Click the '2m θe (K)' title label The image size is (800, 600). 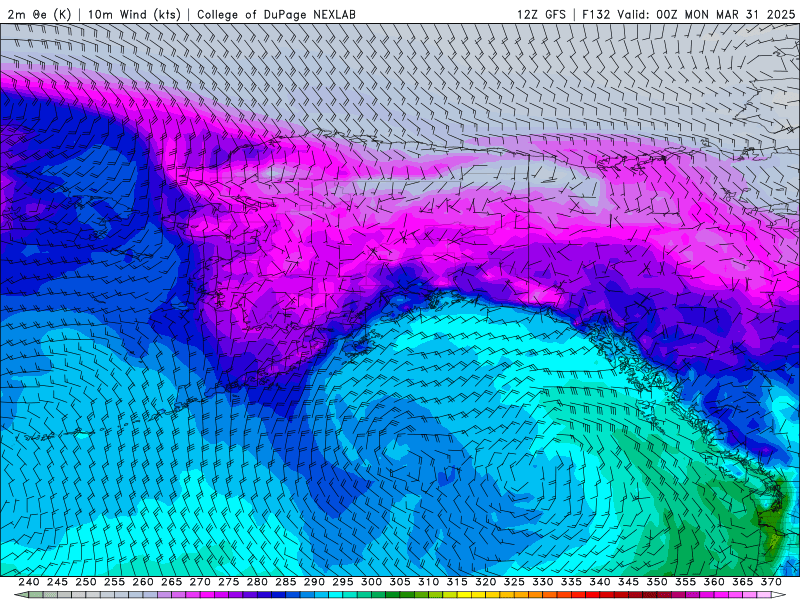[39, 15]
